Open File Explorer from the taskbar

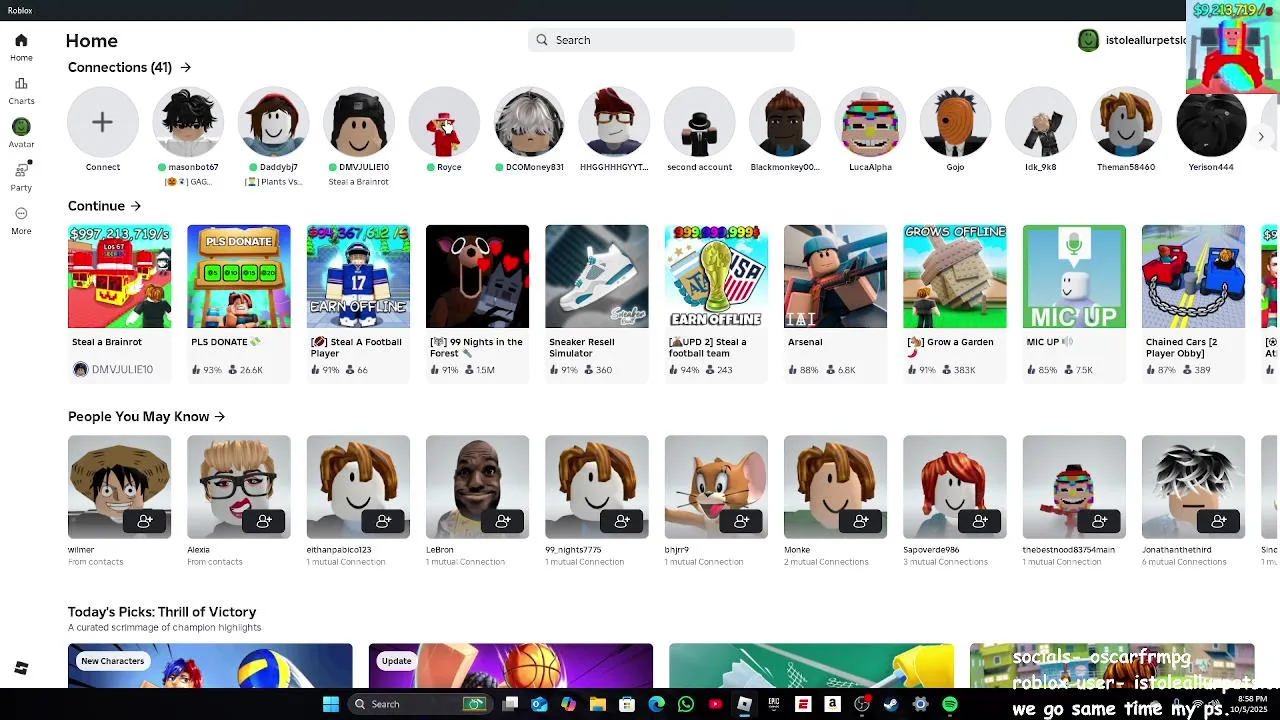tap(597, 704)
